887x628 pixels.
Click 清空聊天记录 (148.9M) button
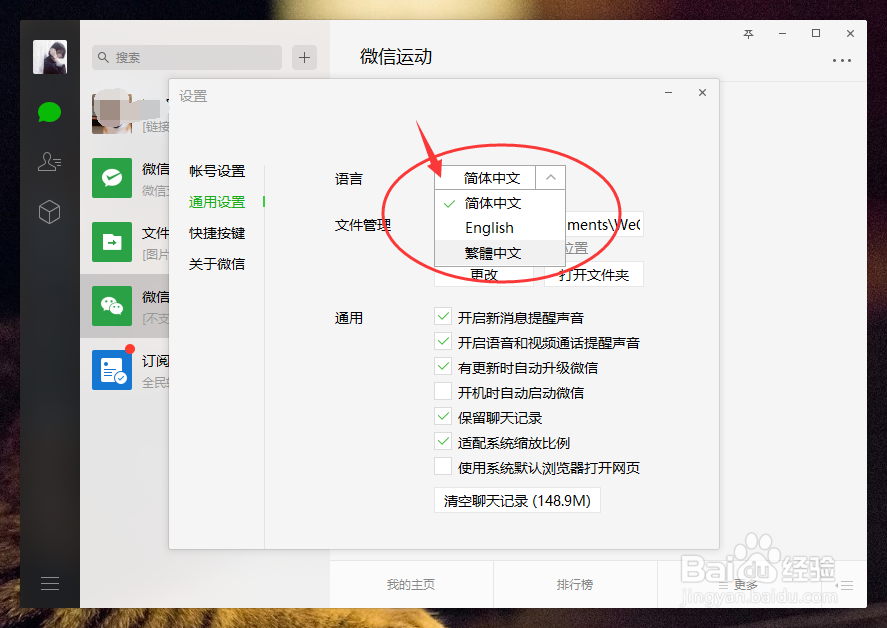click(x=517, y=501)
